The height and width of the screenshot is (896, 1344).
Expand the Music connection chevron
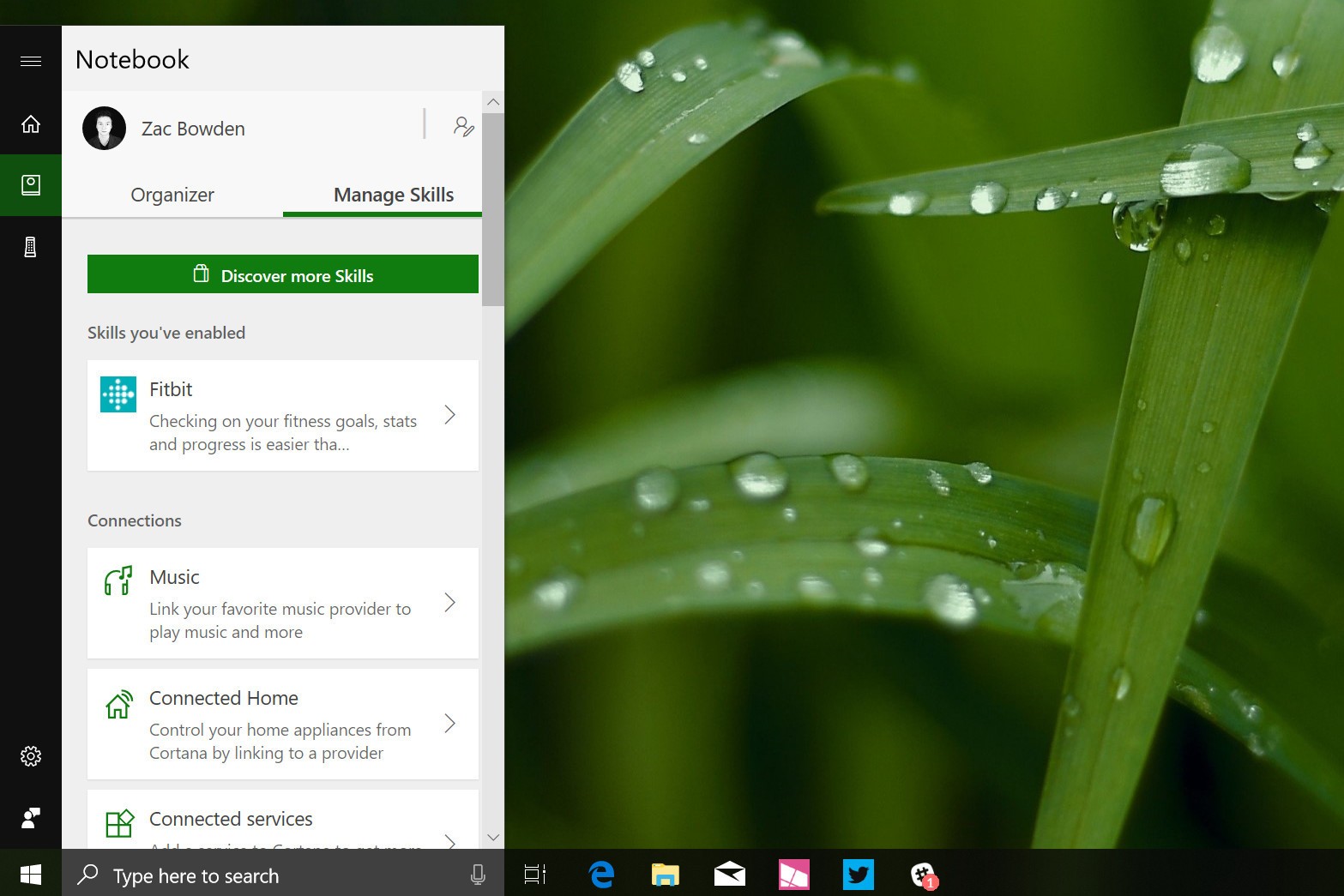449,603
